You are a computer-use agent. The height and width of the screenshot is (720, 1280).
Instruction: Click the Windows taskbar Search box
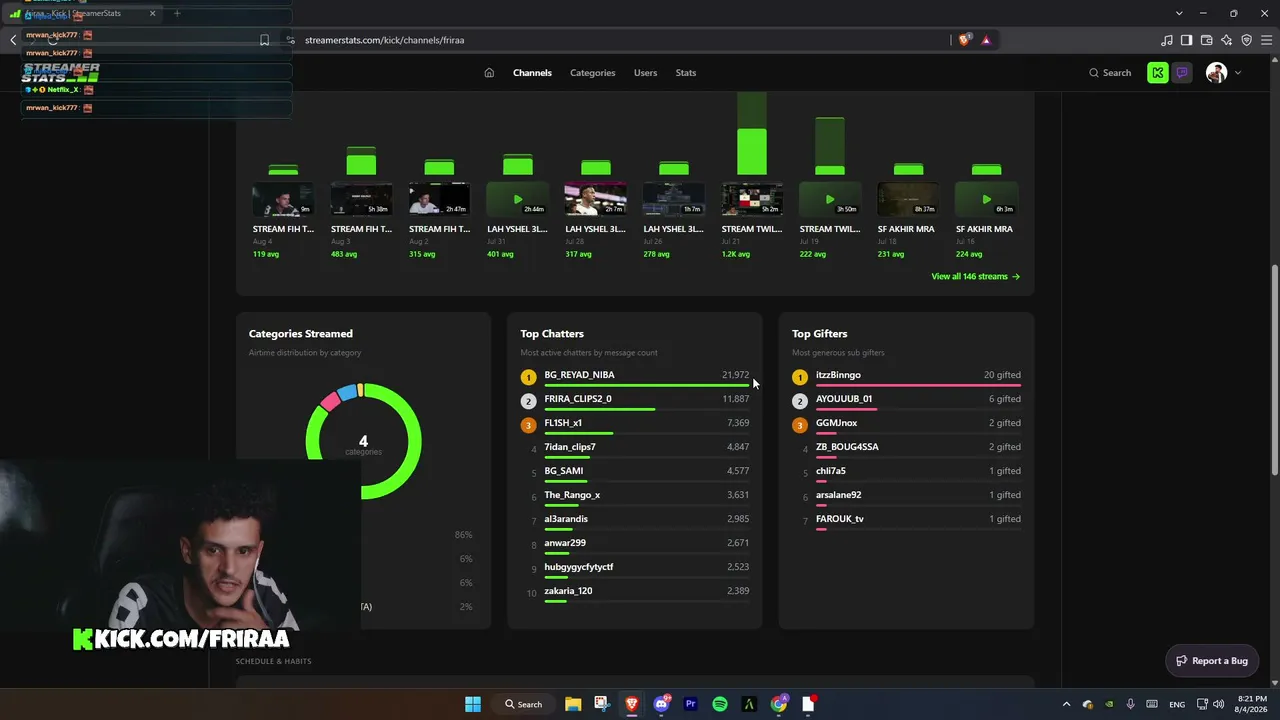[524, 704]
